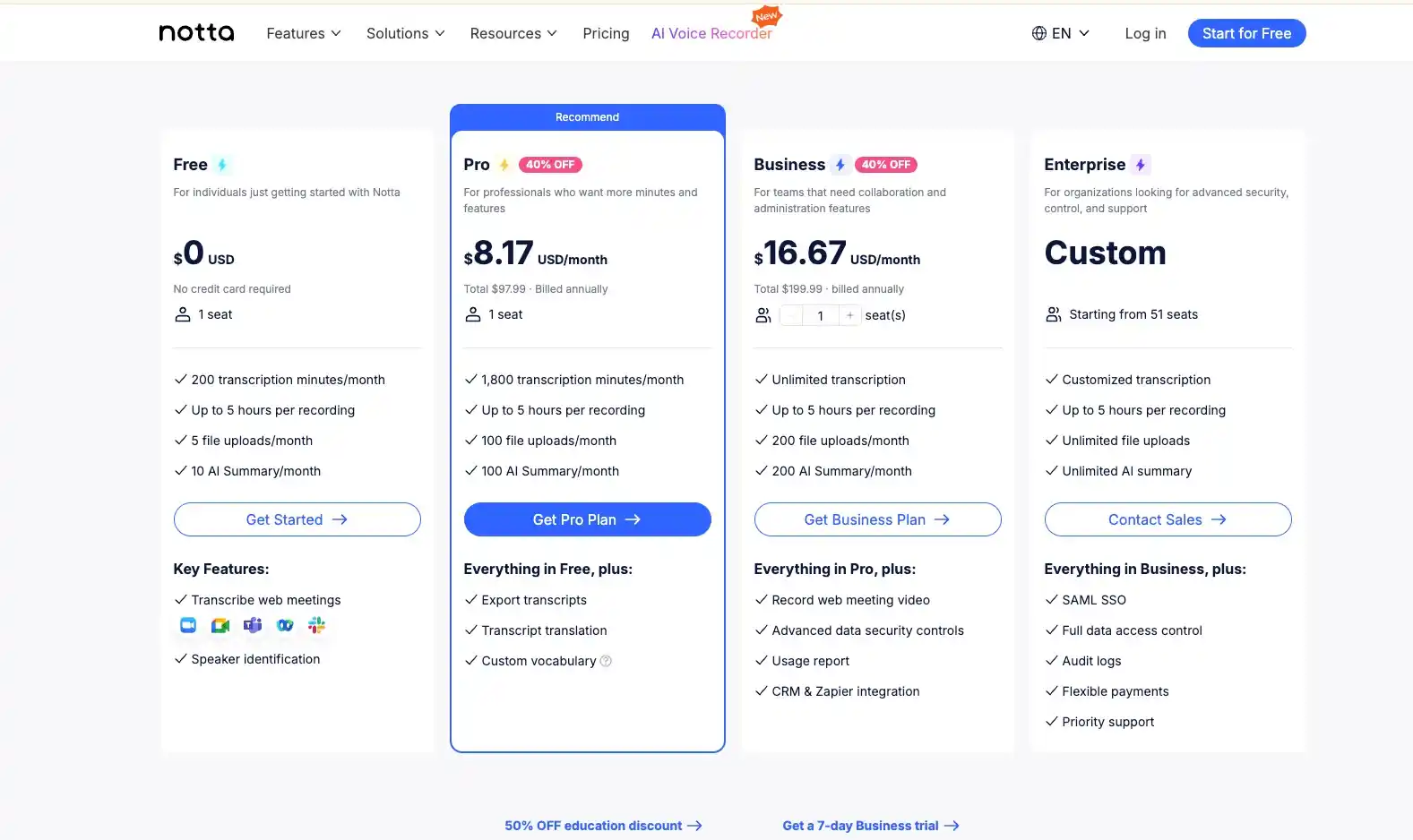
Task: Click the Slack icon
Action: tap(316, 625)
